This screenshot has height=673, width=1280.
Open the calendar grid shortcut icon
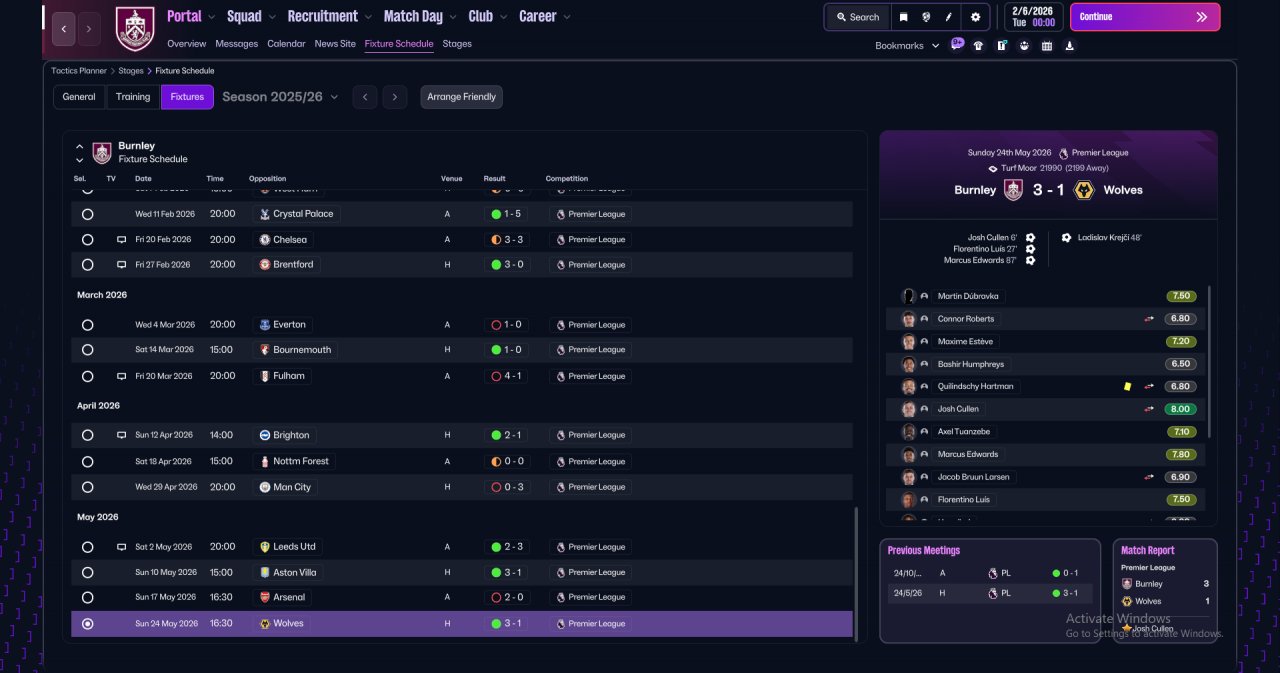pyautogui.click(x=1047, y=45)
